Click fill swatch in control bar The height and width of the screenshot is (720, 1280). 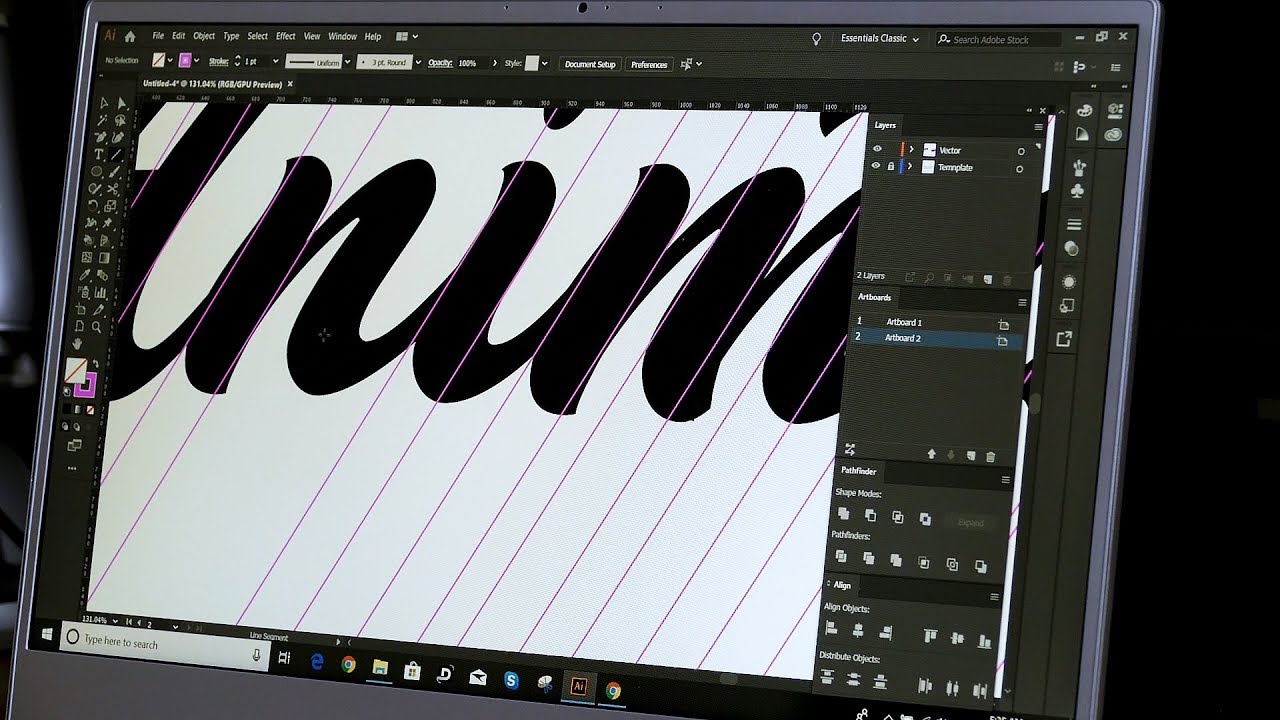(x=157, y=61)
